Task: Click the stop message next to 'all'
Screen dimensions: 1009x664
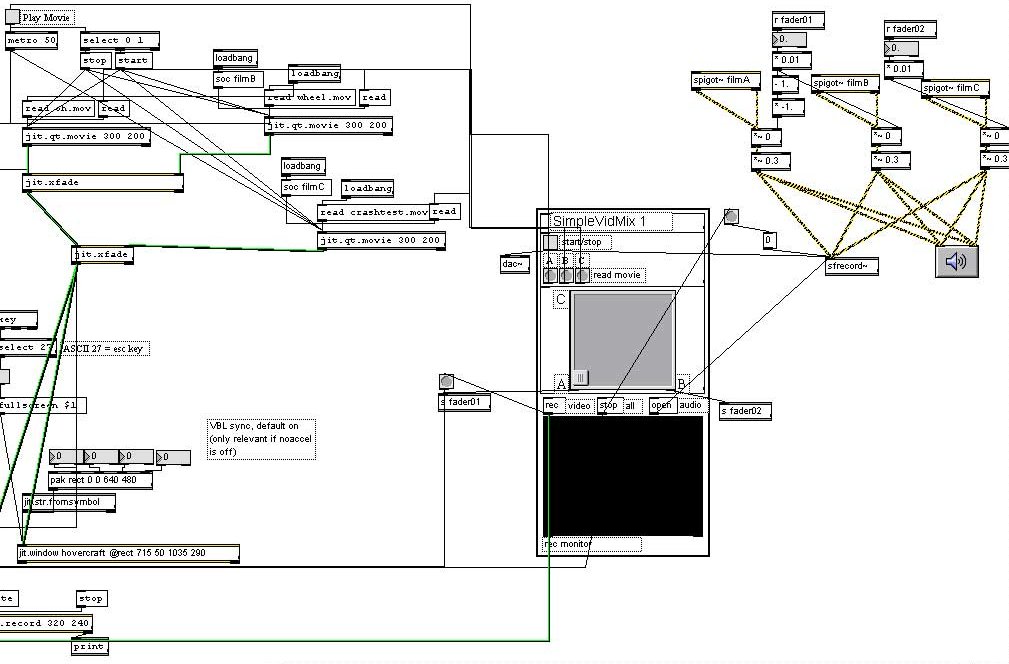Action: click(x=610, y=406)
